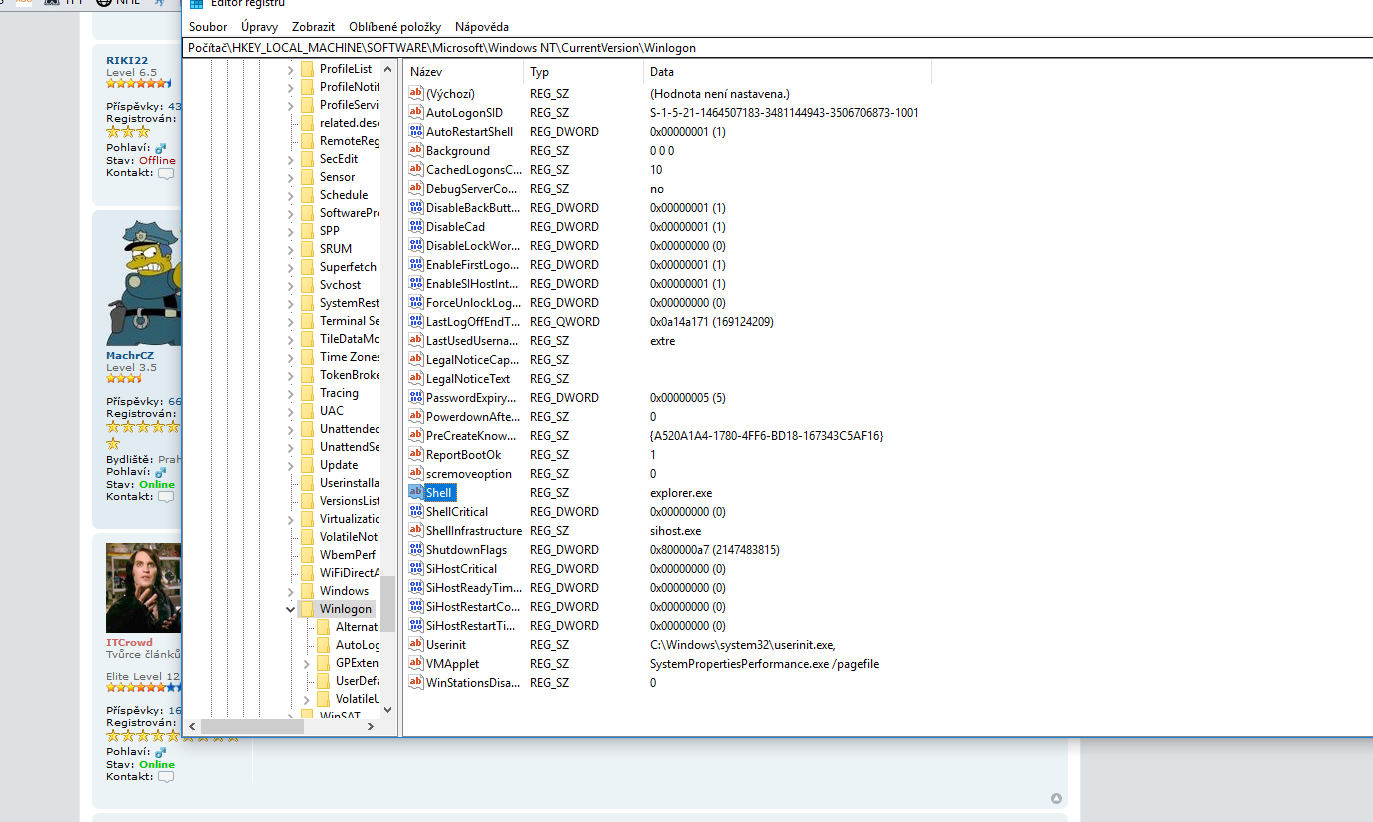Screen dimensions: 1373x822
Task: Click the SPP key folder icon
Action: 307,231
